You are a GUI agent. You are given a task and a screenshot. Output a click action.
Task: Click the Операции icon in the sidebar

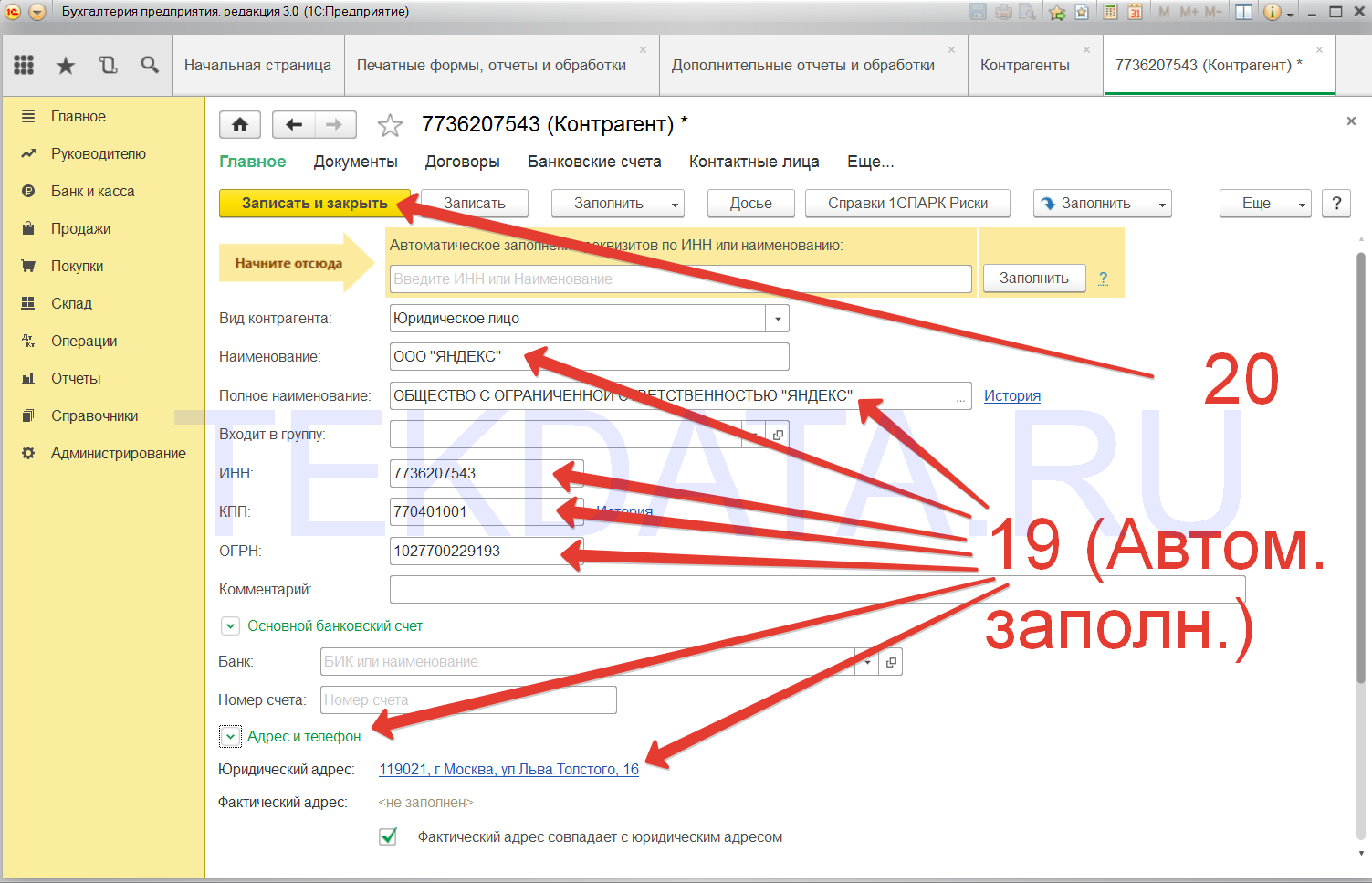[28, 341]
